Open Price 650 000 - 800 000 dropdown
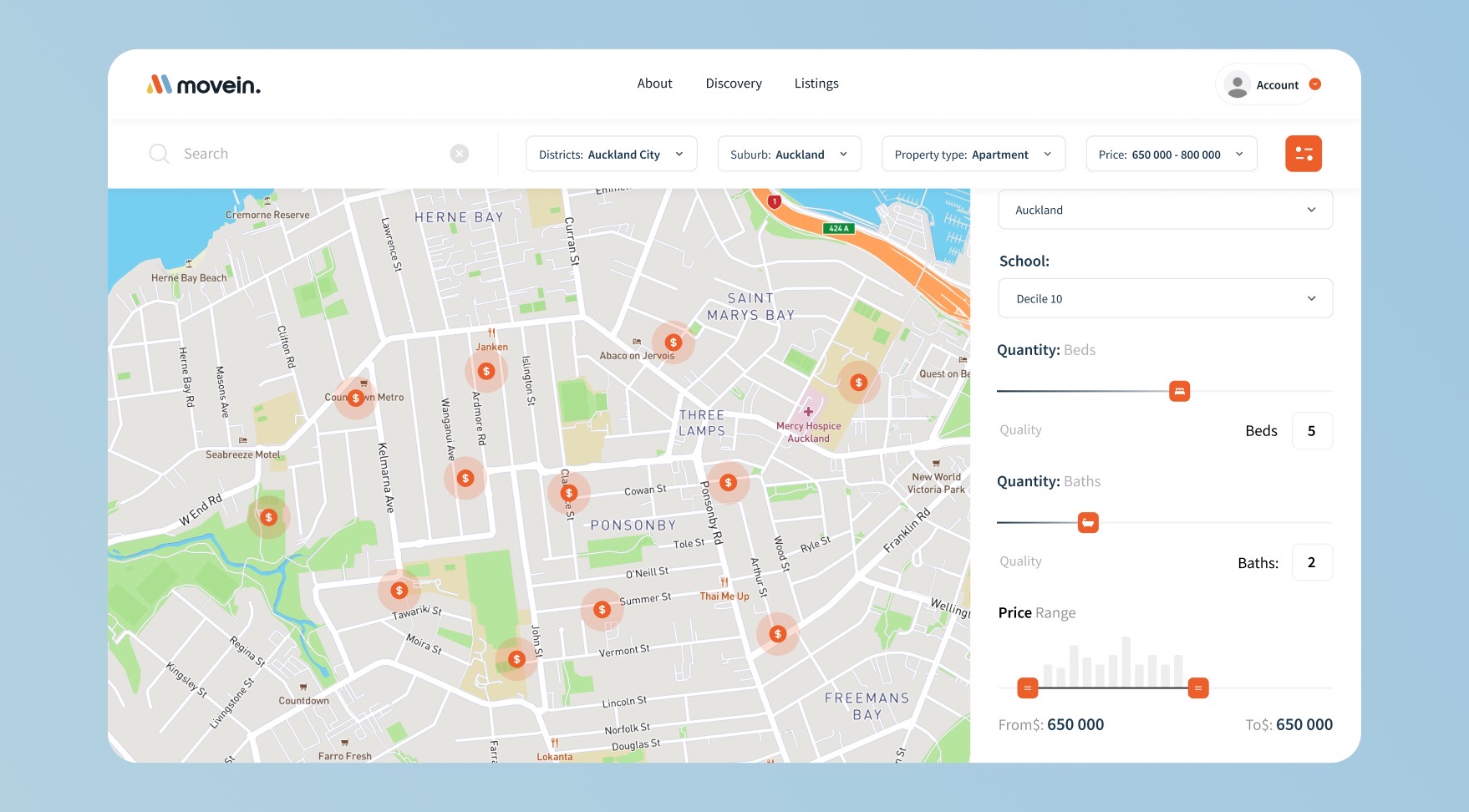This screenshot has height=812, width=1469. [1172, 154]
